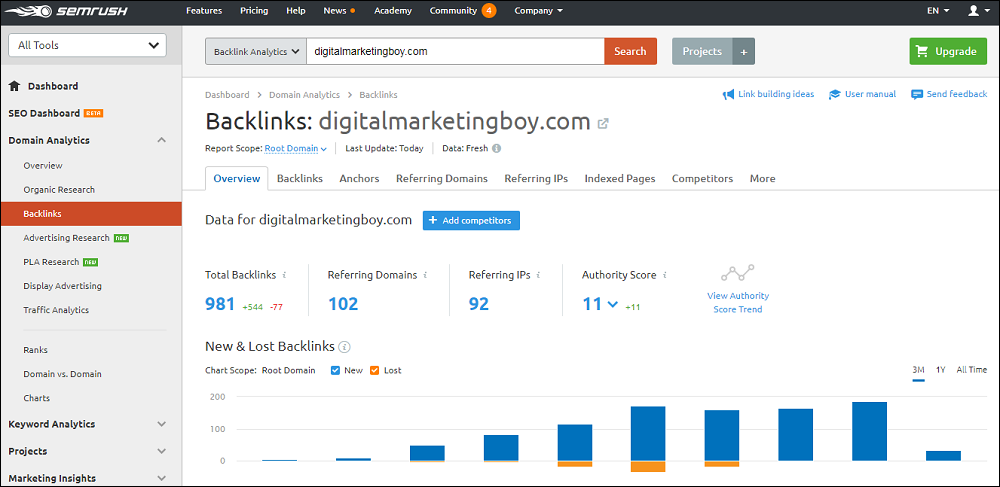Click the Referring Domains value 102
The height and width of the screenshot is (487, 1000).
343,305
